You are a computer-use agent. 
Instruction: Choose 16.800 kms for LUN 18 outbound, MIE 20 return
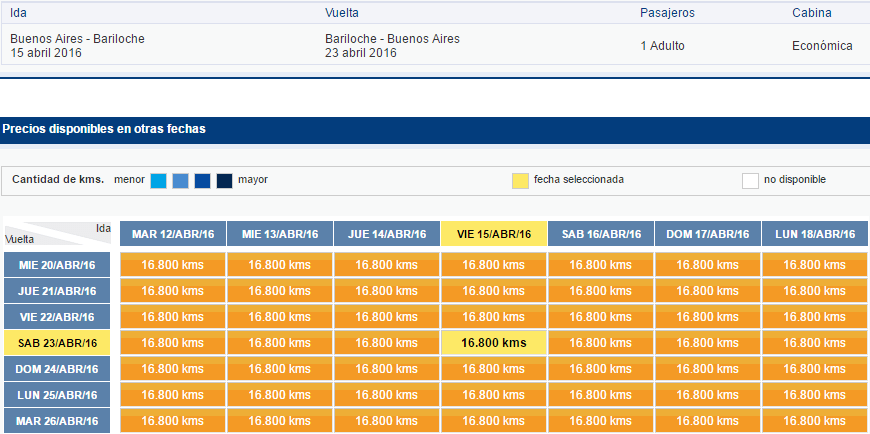click(815, 265)
